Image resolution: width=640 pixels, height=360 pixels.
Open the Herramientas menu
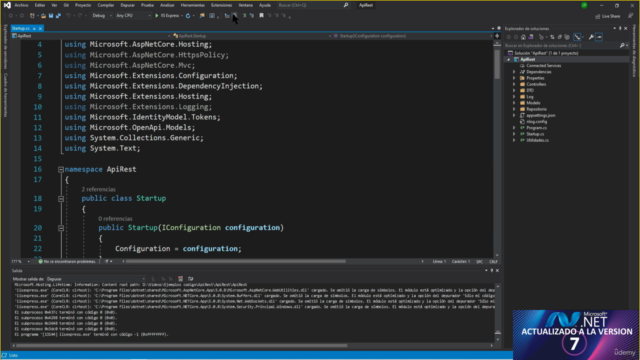(193, 5)
